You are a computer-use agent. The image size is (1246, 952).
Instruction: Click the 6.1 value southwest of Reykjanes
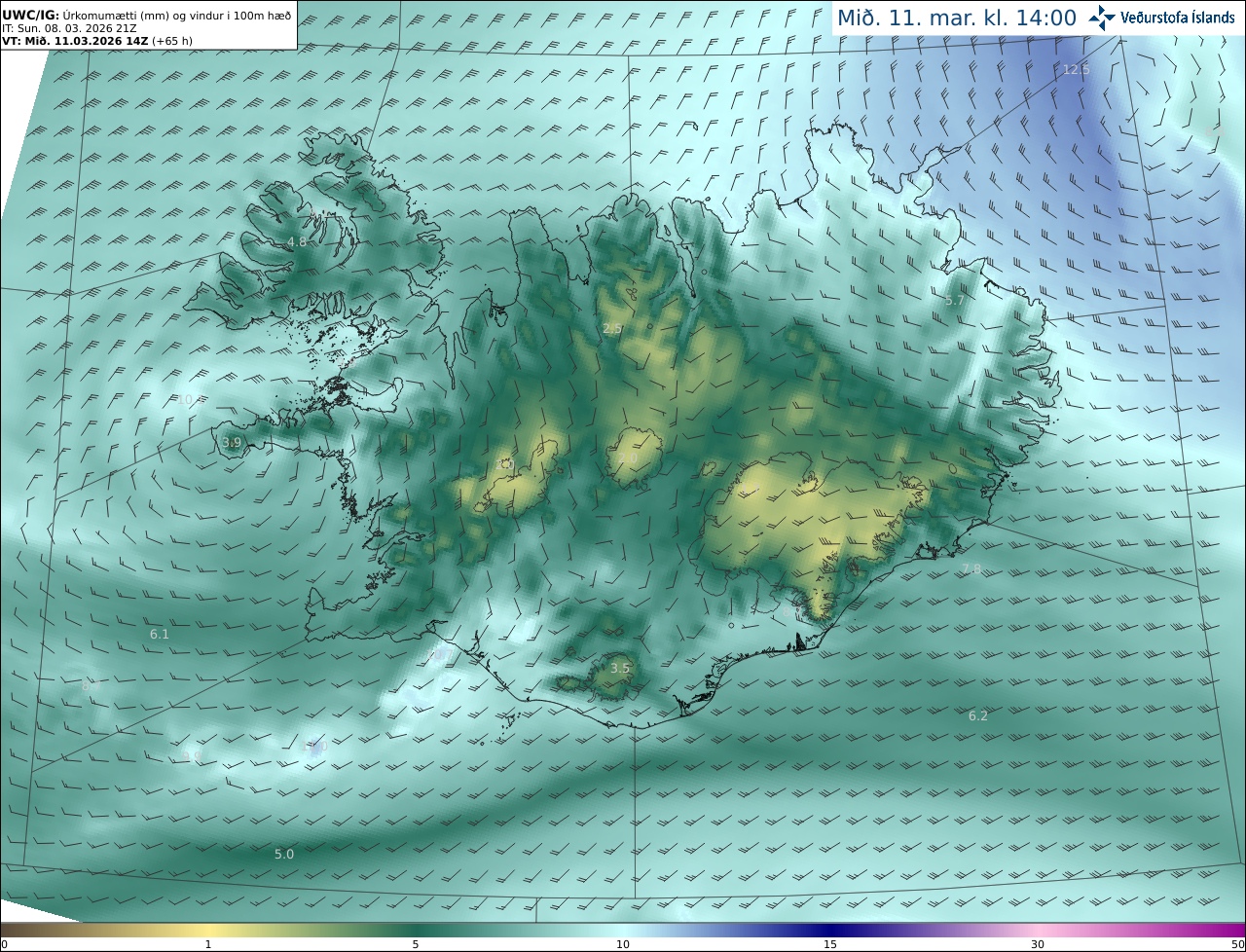pyautogui.click(x=160, y=635)
